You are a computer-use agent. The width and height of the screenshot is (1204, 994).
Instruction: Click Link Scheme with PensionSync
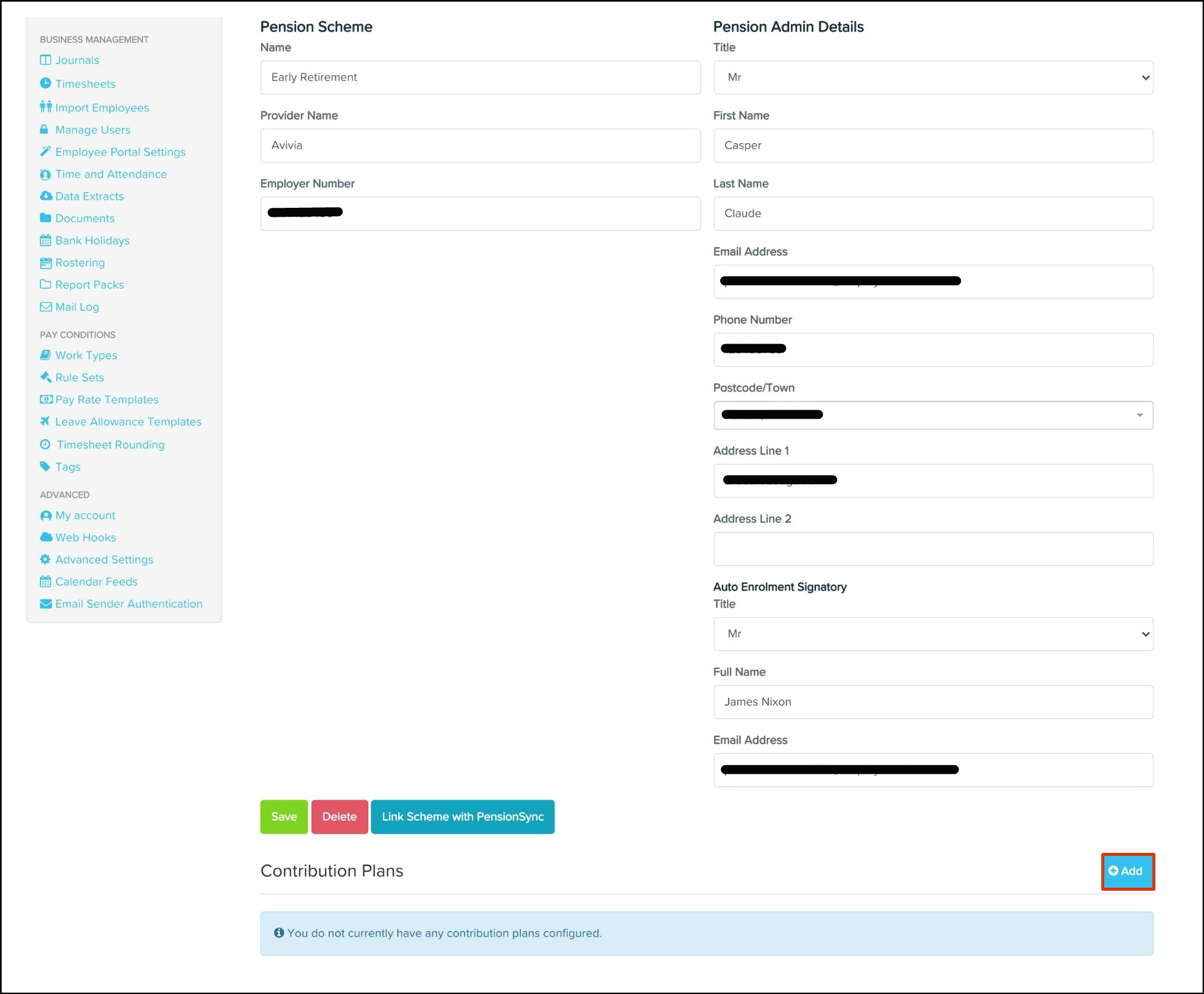[x=462, y=817]
